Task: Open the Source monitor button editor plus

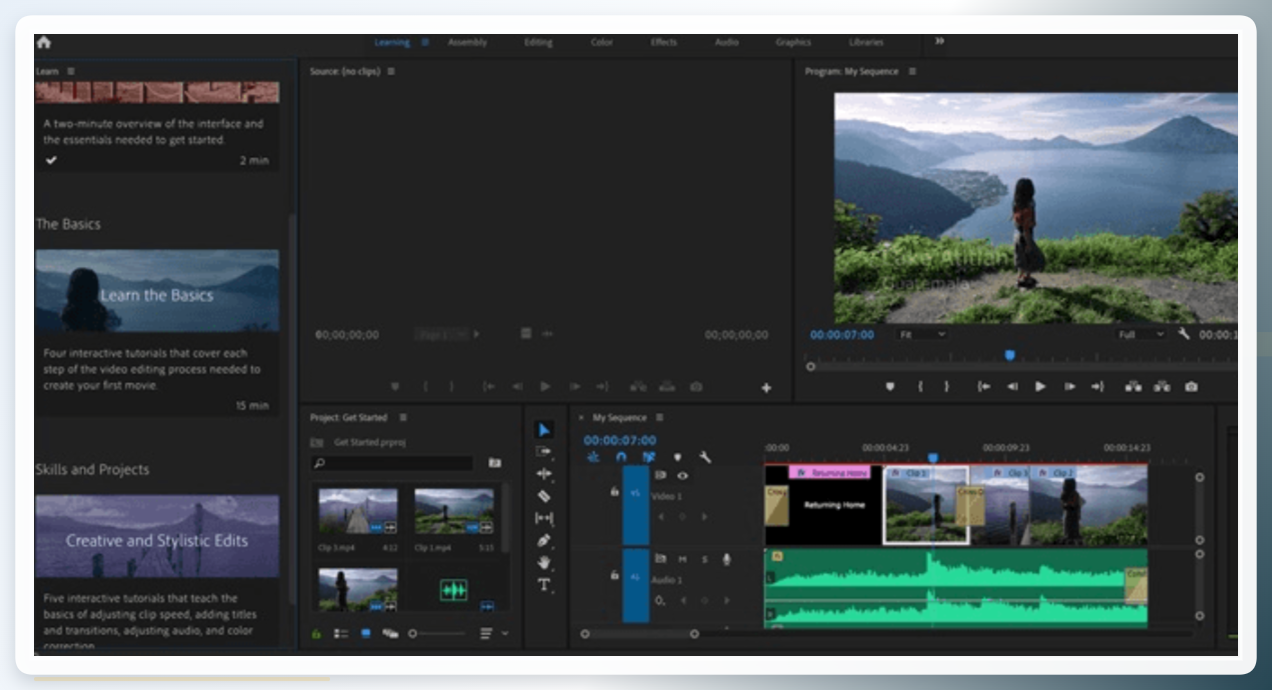Action: click(x=767, y=387)
